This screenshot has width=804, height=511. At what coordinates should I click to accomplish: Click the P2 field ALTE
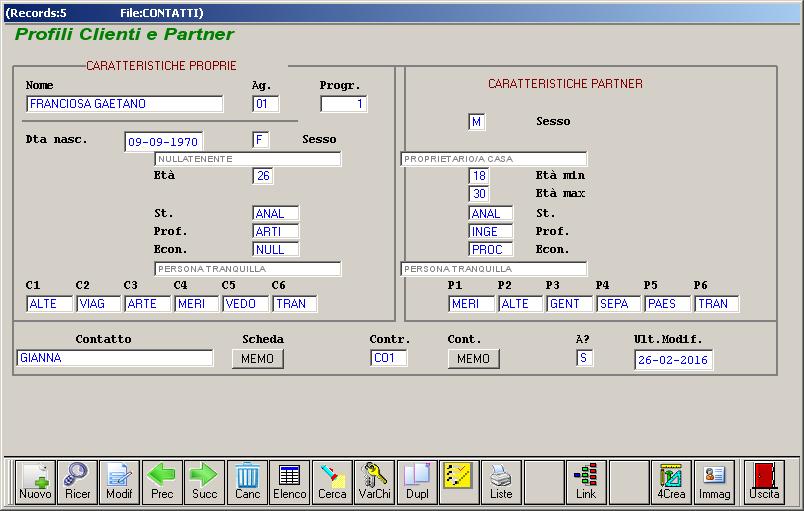tap(520, 304)
